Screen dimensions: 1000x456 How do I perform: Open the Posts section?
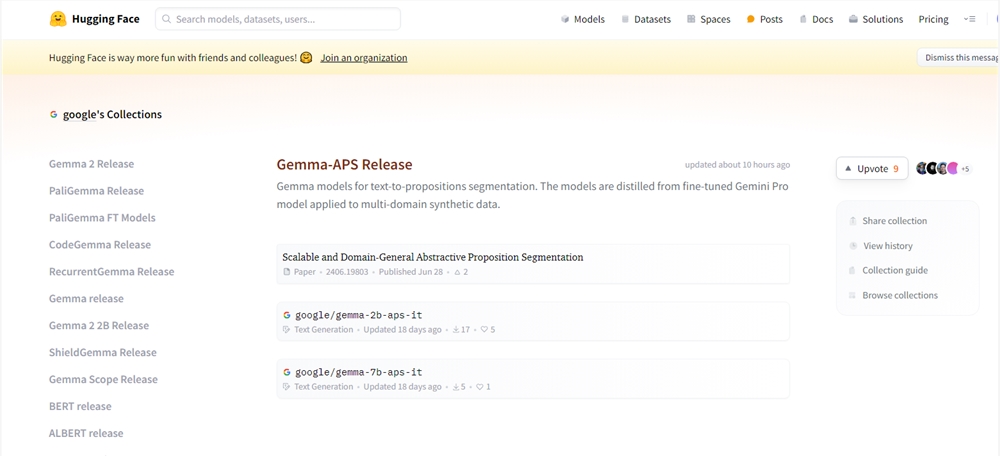[764, 19]
